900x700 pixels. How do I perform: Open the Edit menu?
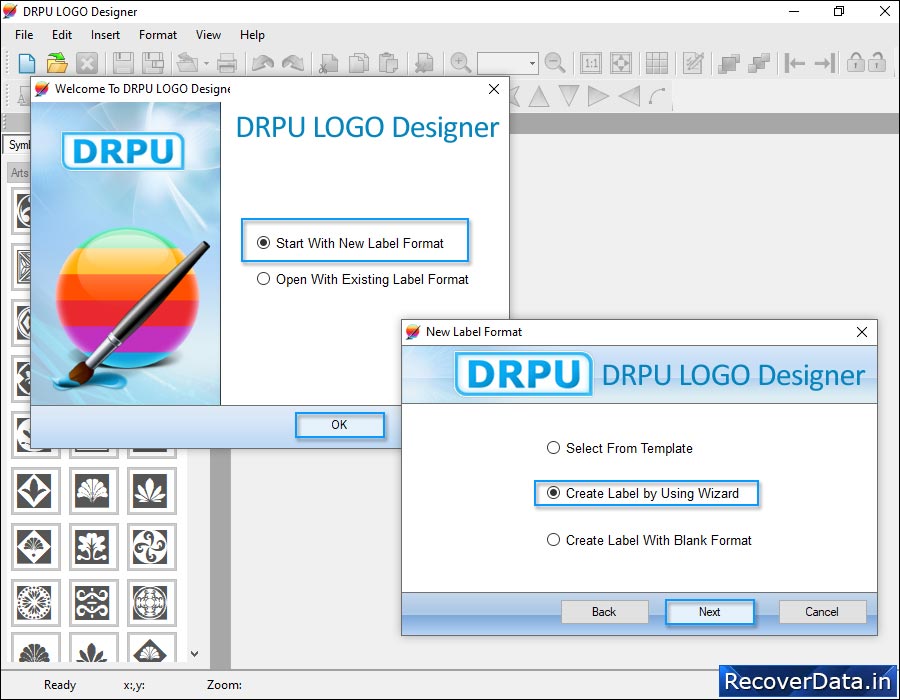(x=62, y=35)
